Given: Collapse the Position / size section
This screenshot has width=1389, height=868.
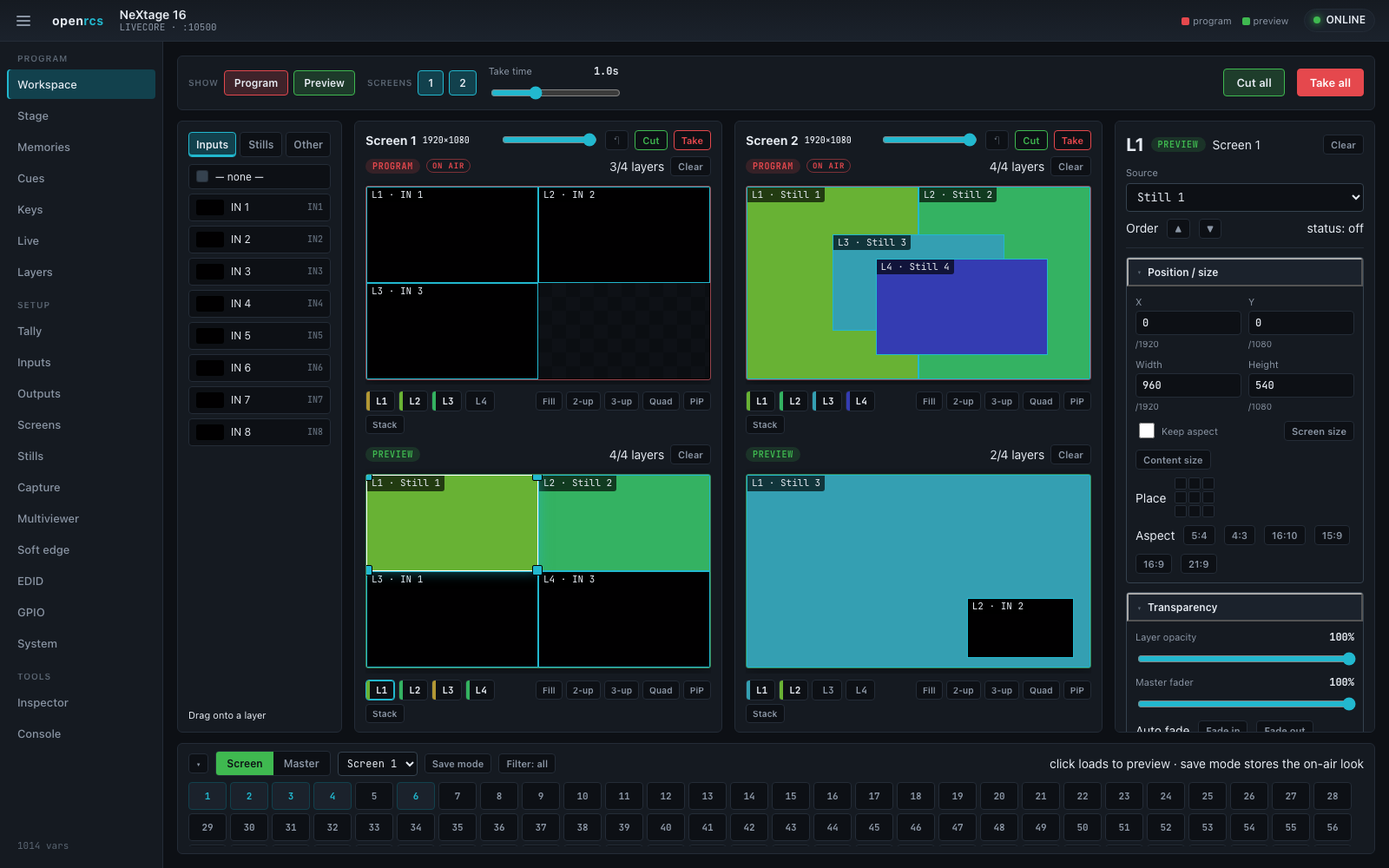Looking at the screenshot, I should (1244, 272).
